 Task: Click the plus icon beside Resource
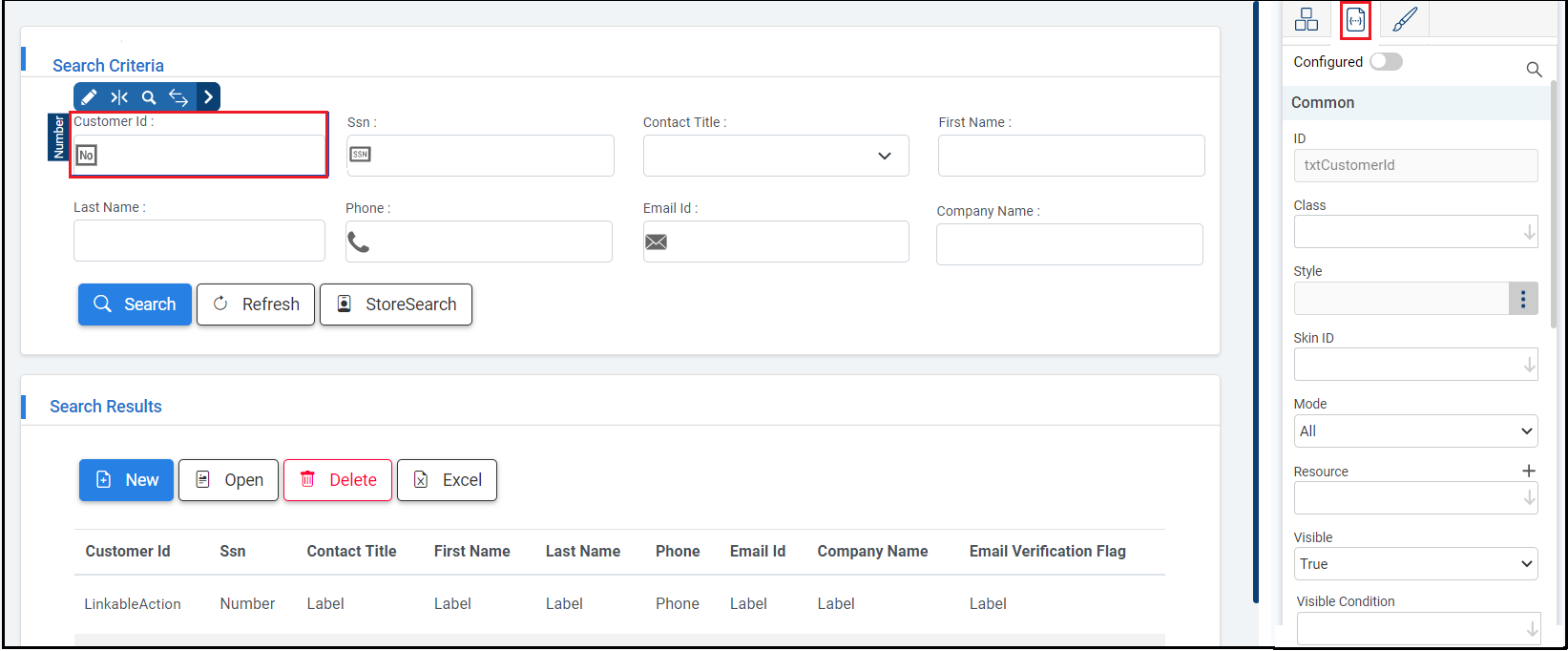coord(1528,471)
